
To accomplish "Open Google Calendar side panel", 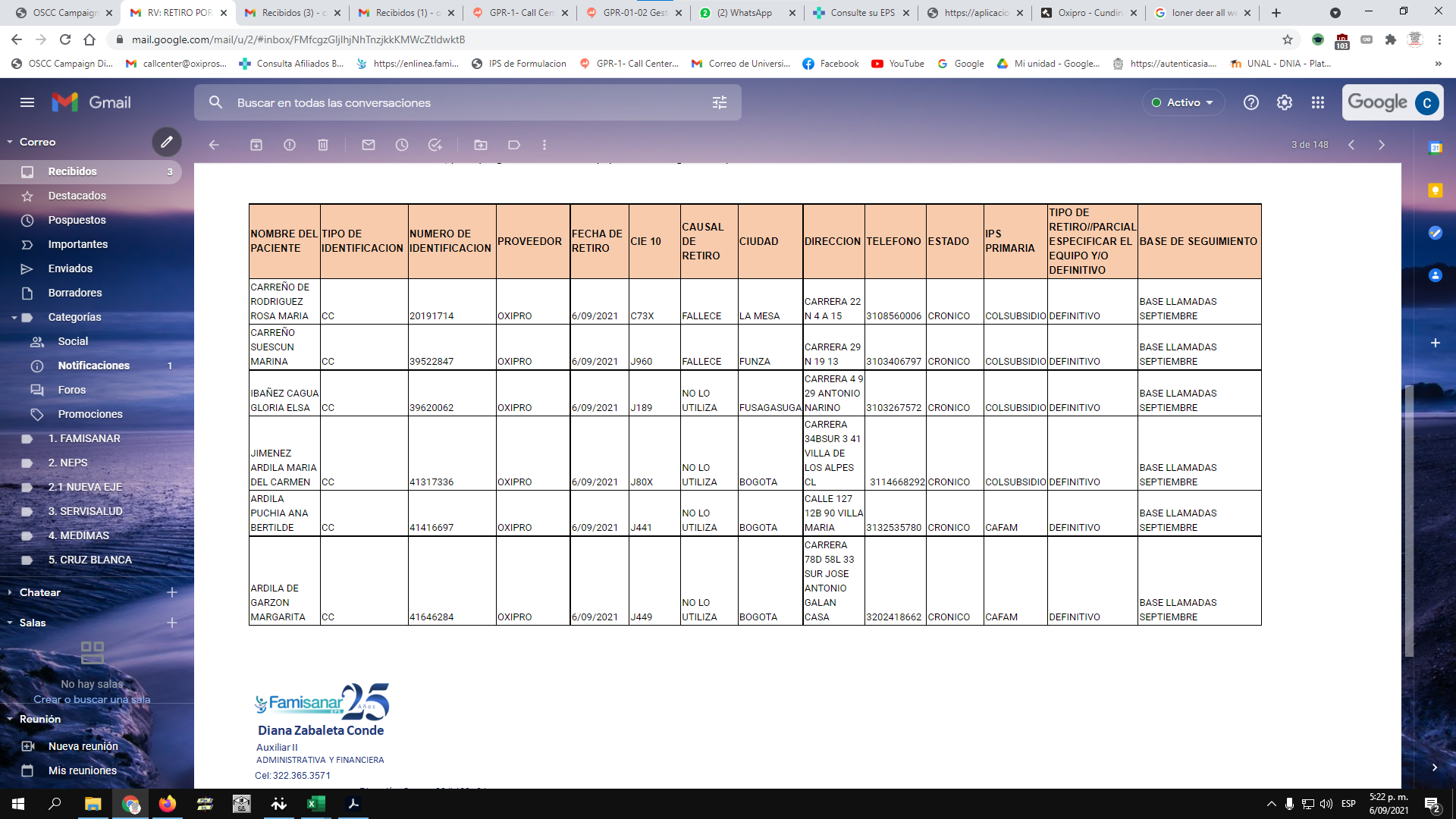I will click(1436, 148).
